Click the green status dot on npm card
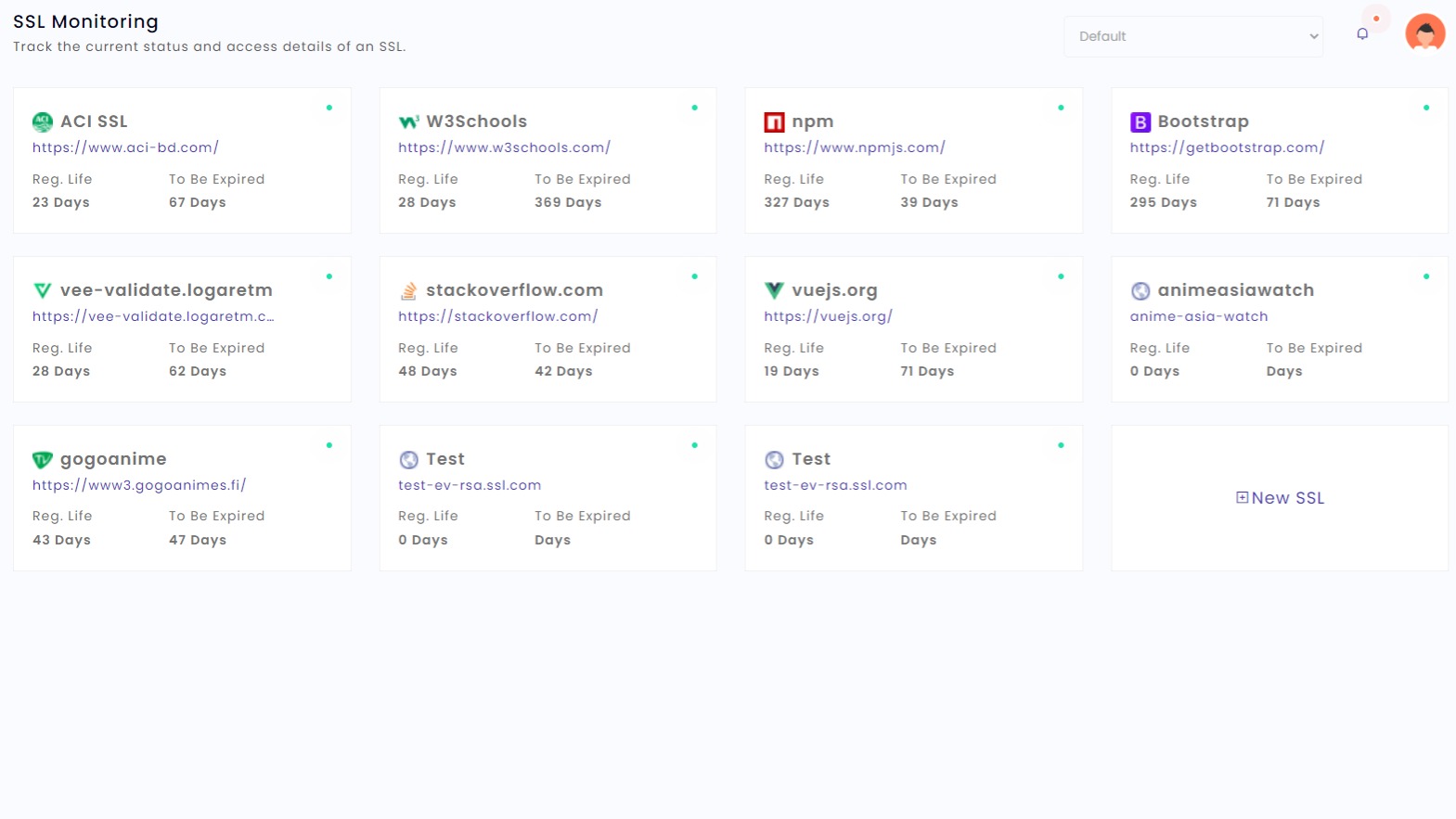Image resolution: width=1456 pixels, height=819 pixels. pyautogui.click(x=1061, y=108)
